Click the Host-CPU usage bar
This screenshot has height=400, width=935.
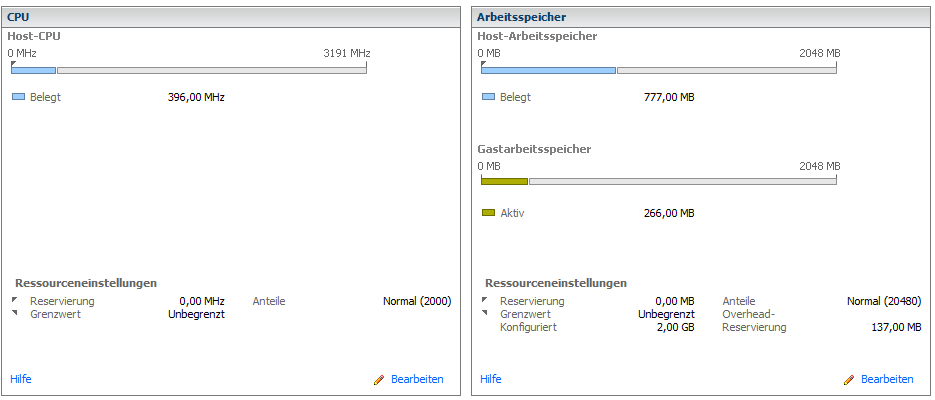coord(189,70)
